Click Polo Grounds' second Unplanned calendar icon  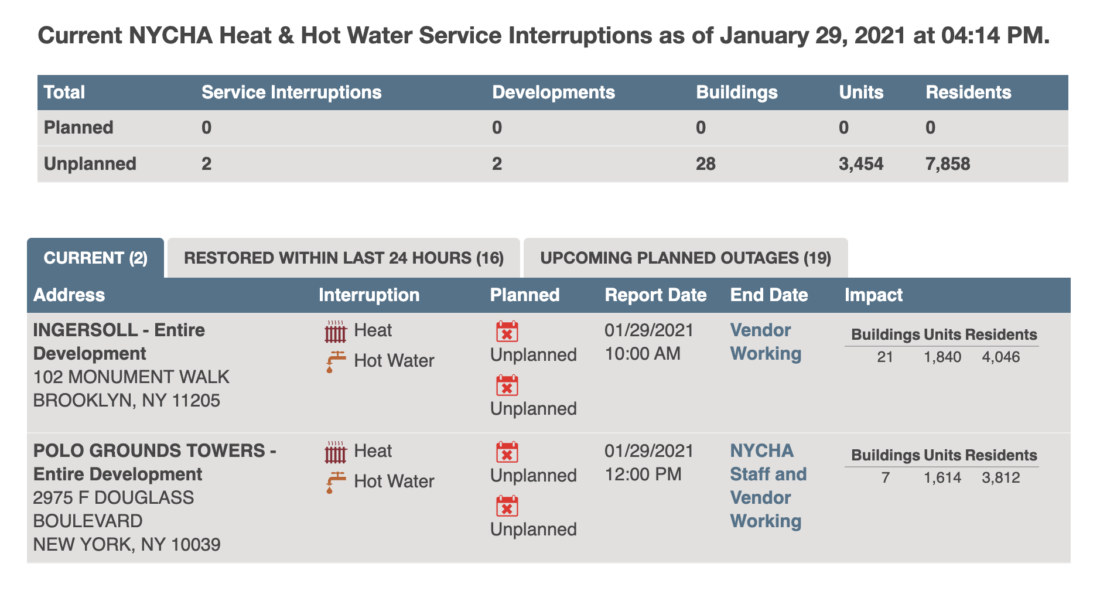[507, 506]
